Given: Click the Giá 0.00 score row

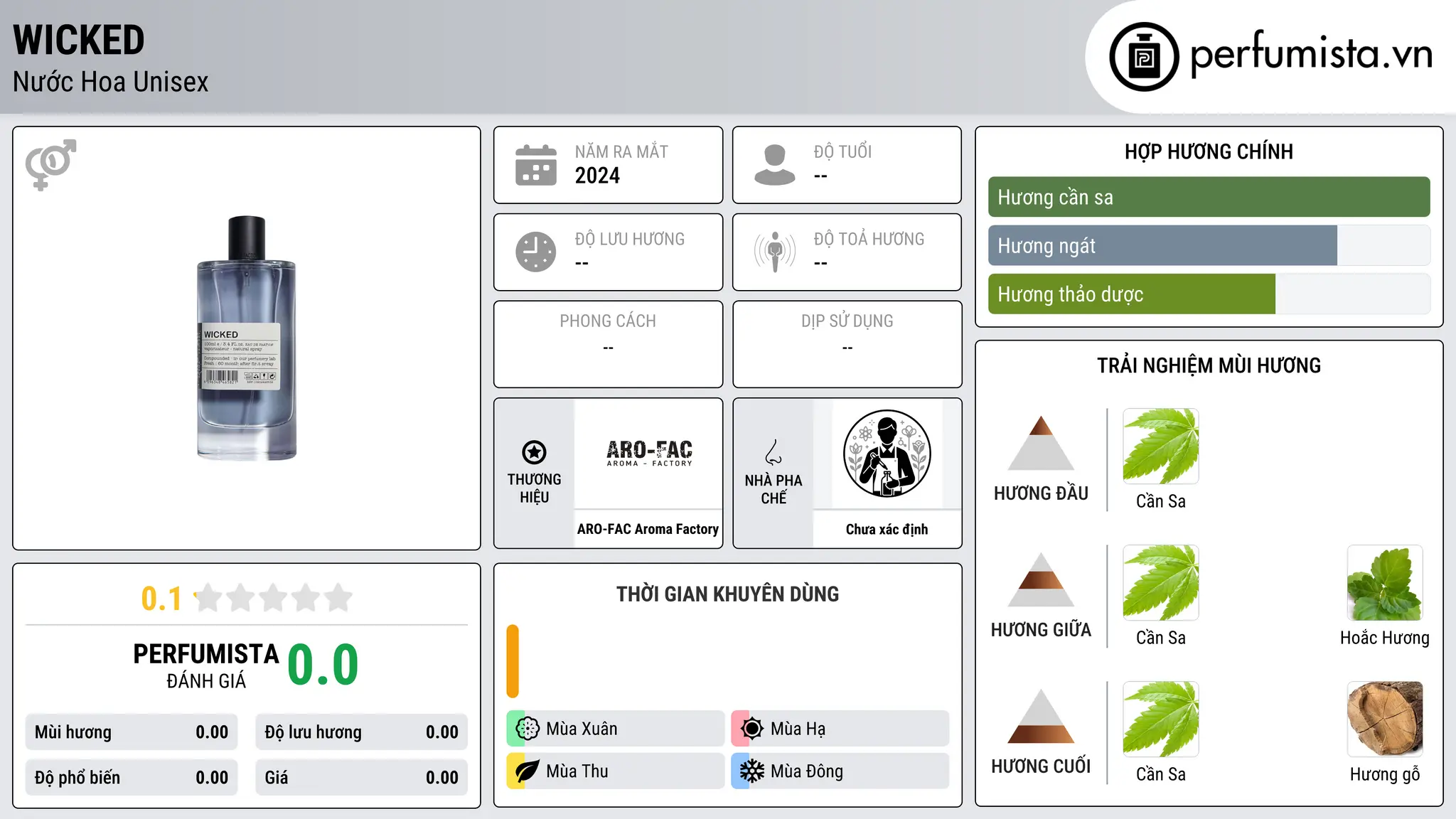Looking at the screenshot, I should pos(362,778).
